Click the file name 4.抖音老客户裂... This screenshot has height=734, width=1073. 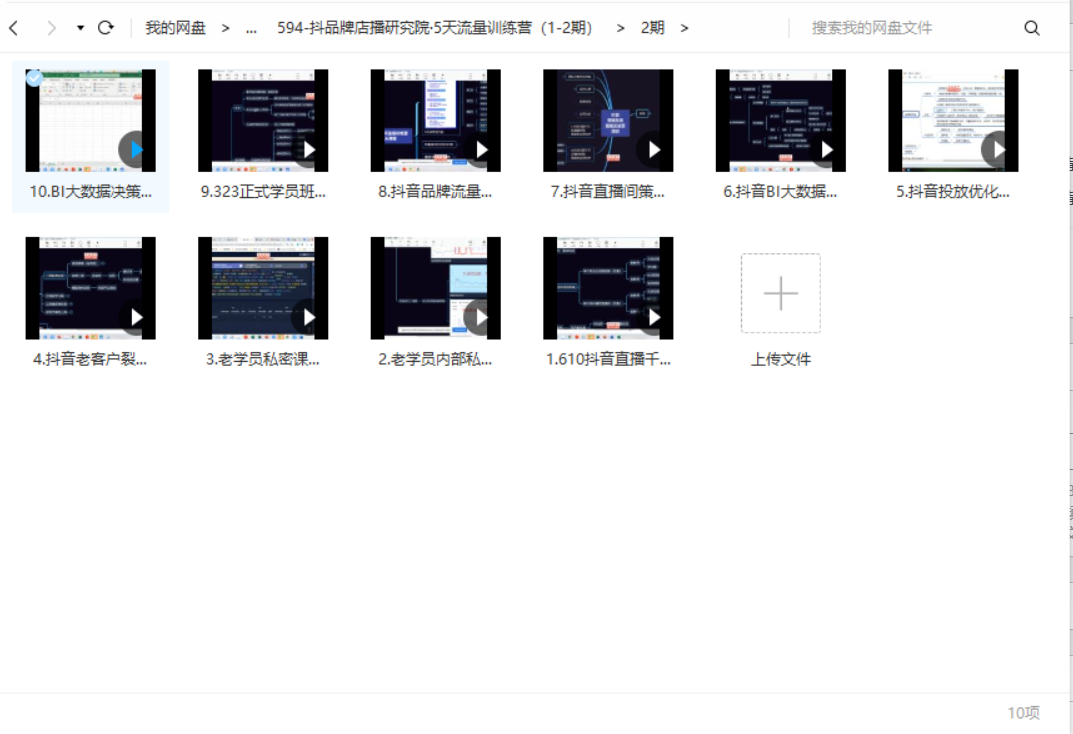[90, 359]
